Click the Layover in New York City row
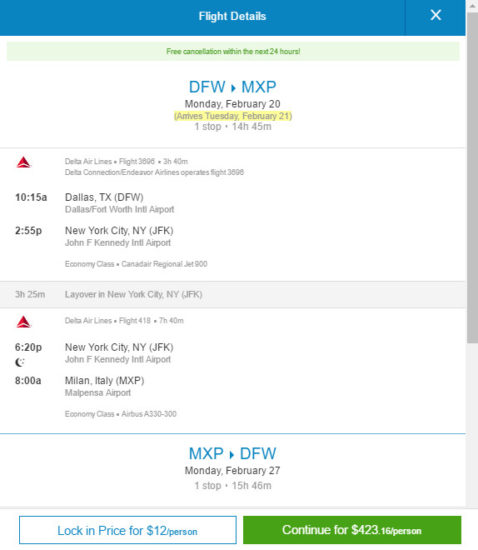Viewport: 478px width, 550px height. pyautogui.click(x=233, y=295)
